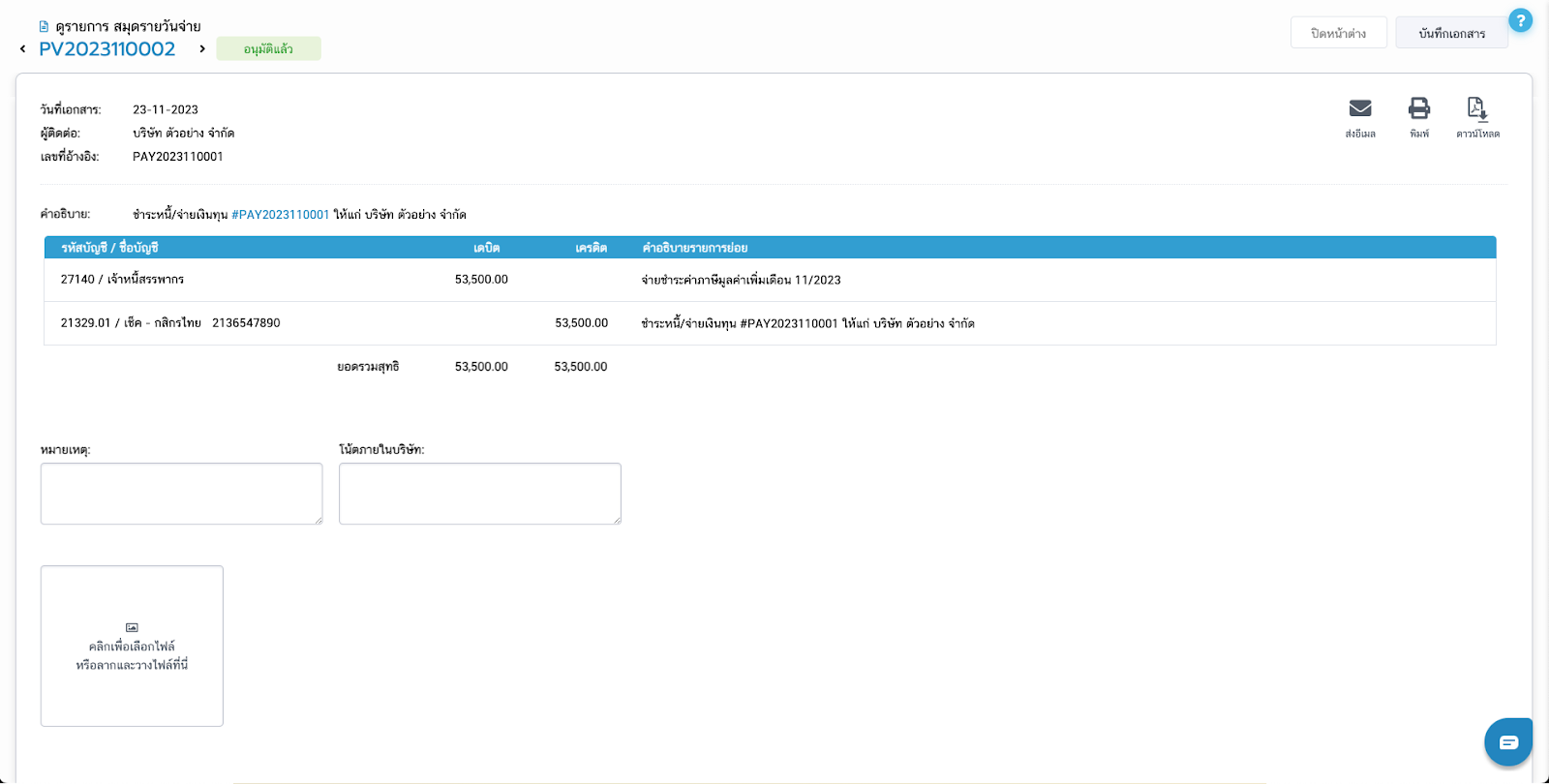Open the blue help question mark icon
Screen dimensions: 1549x784
[x=1520, y=20]
